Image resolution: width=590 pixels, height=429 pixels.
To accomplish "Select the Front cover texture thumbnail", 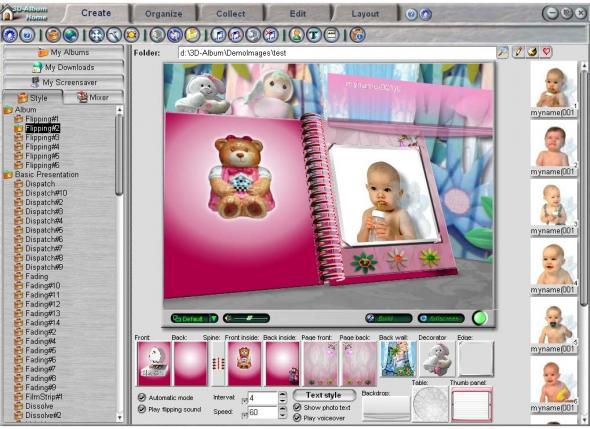I will coord(153,363).
